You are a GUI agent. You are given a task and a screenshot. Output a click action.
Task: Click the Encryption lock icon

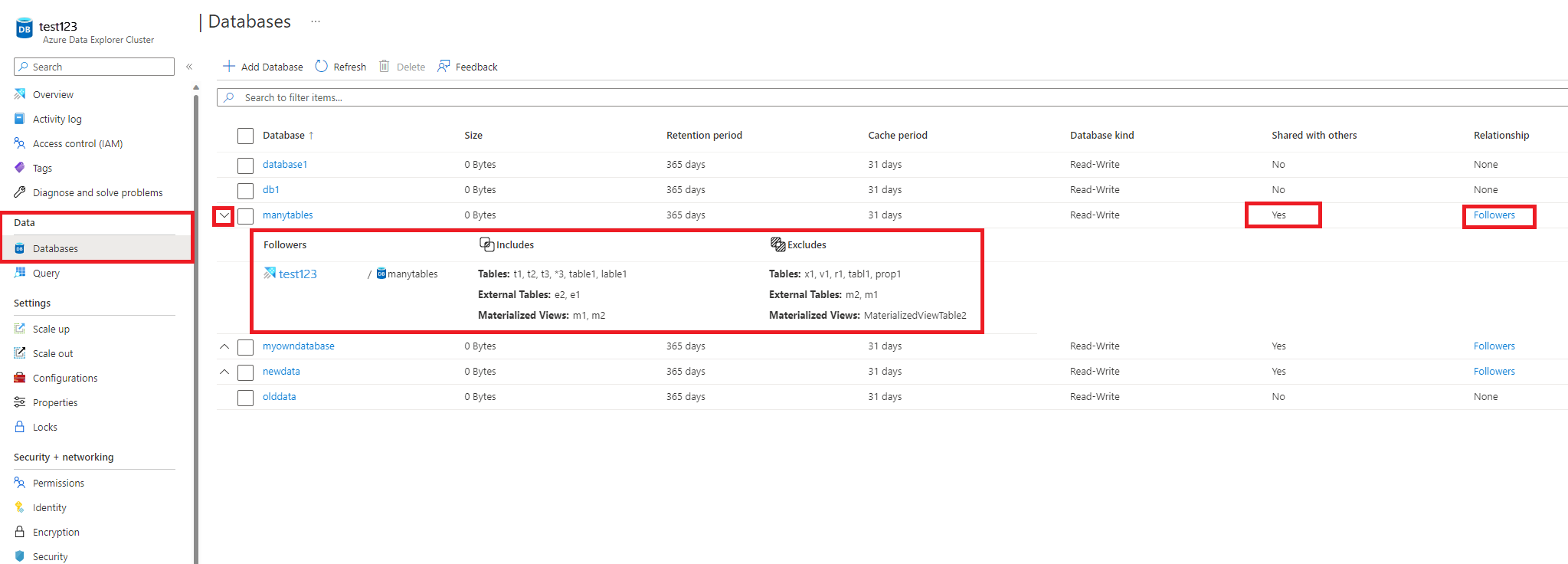click(20, 532)
